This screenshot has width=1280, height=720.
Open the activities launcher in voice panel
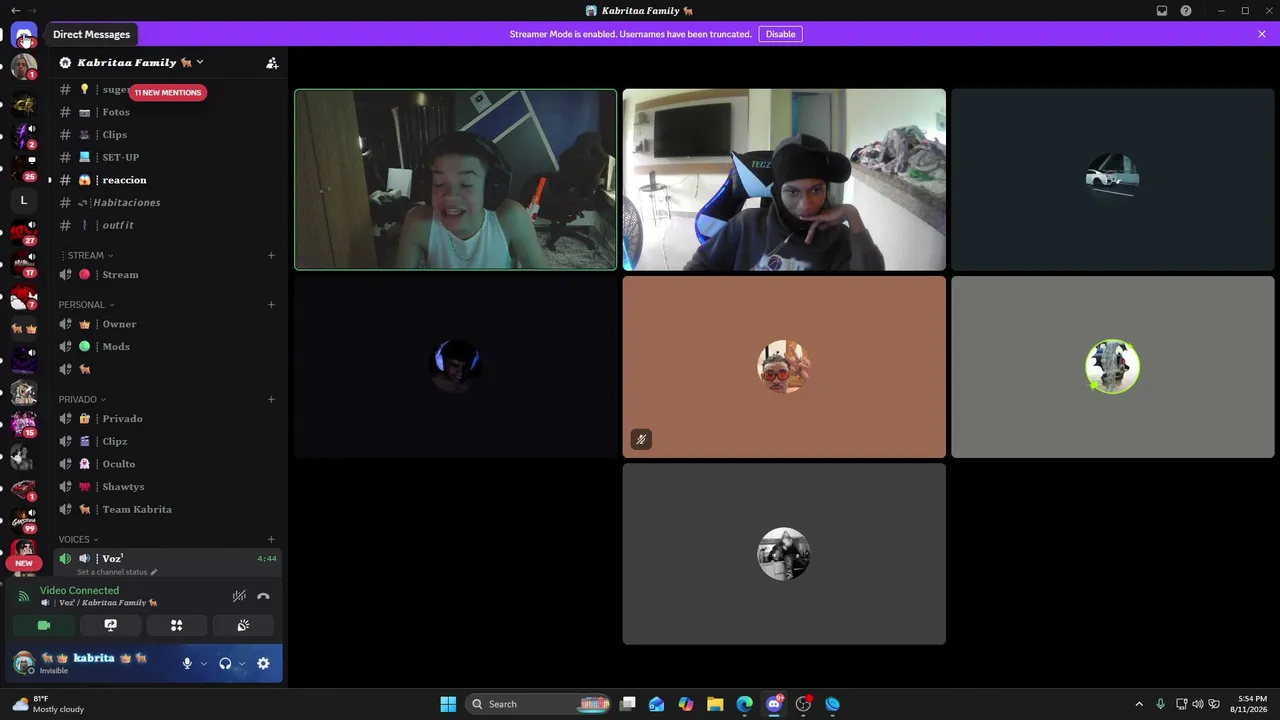[x=177, y=625]
